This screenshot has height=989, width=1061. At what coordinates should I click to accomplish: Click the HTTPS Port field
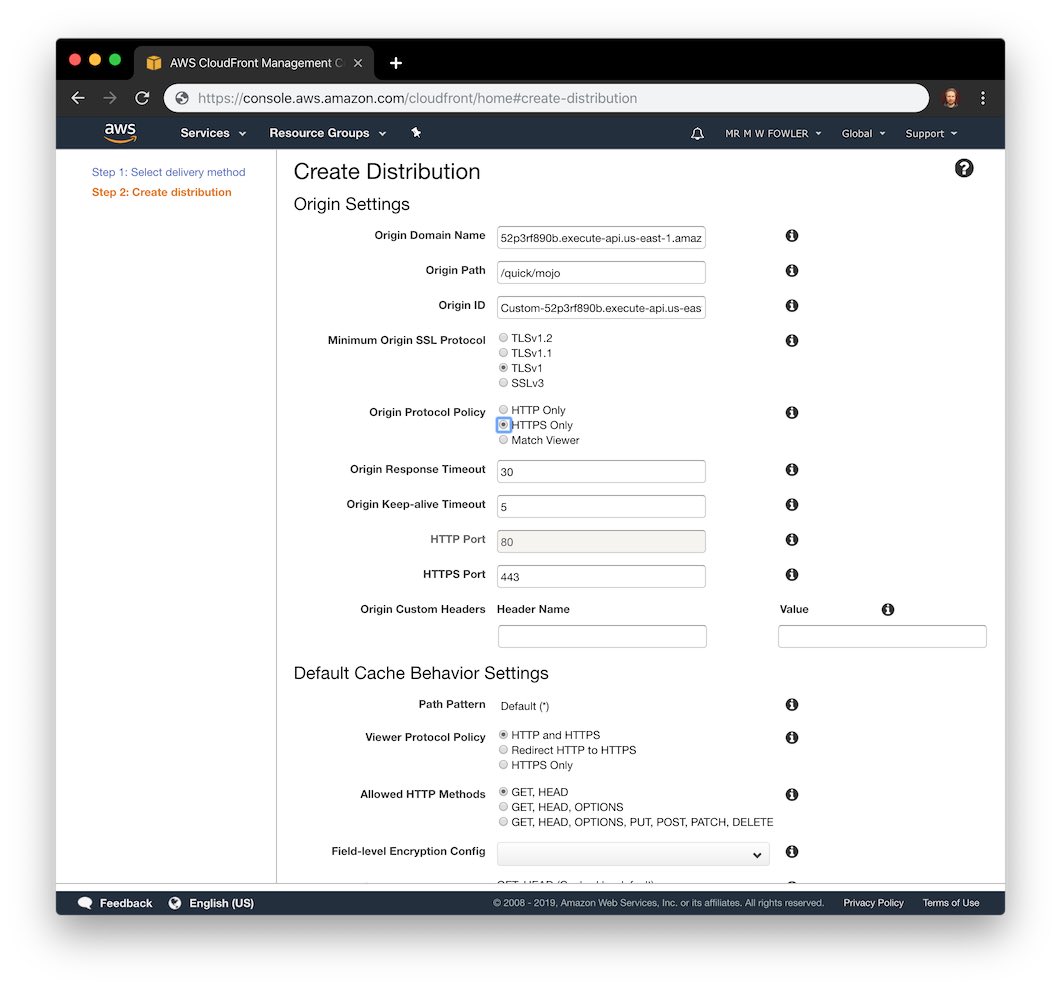601,576
